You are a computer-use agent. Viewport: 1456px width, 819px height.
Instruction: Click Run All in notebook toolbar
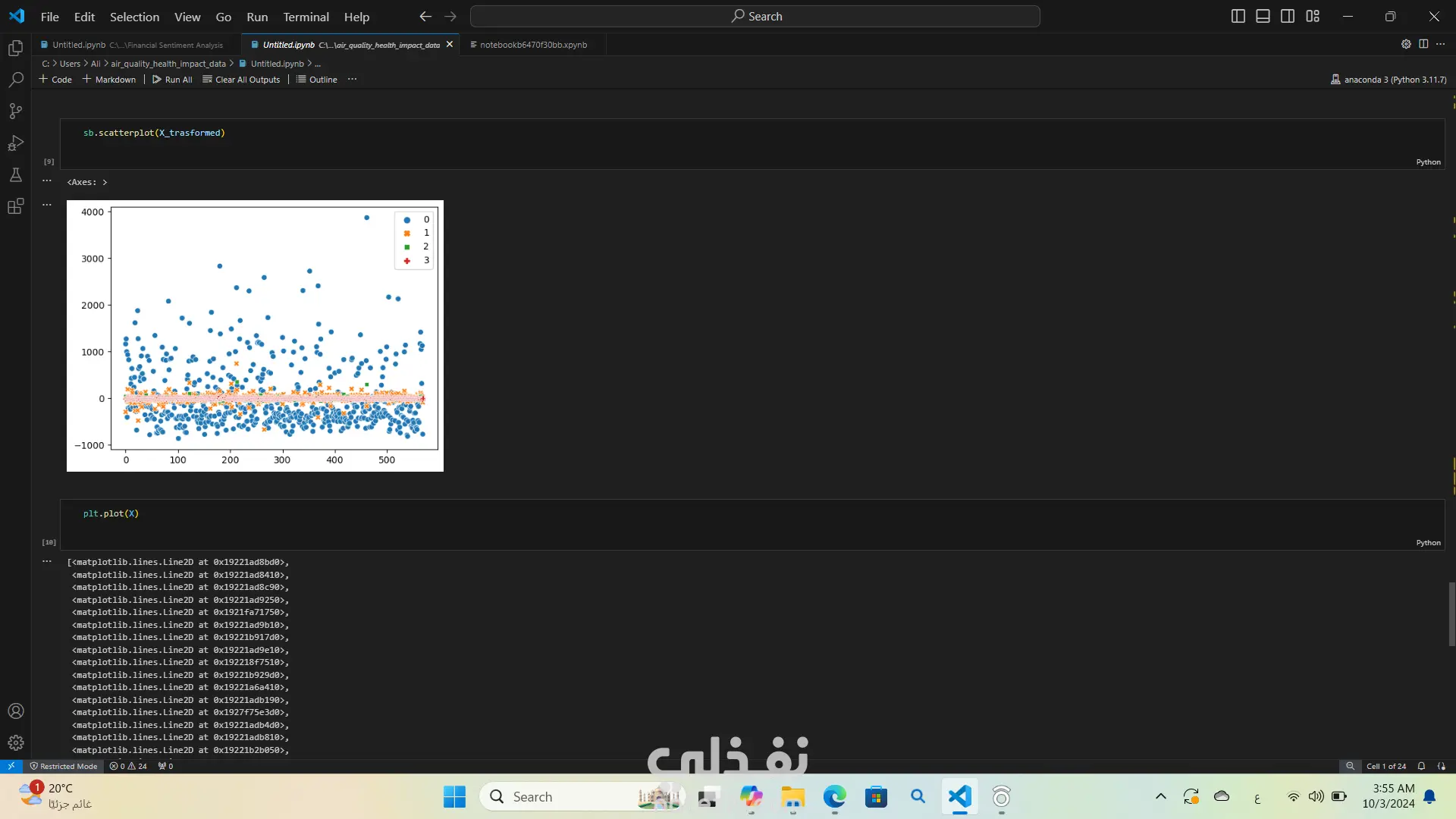[172, 80]
